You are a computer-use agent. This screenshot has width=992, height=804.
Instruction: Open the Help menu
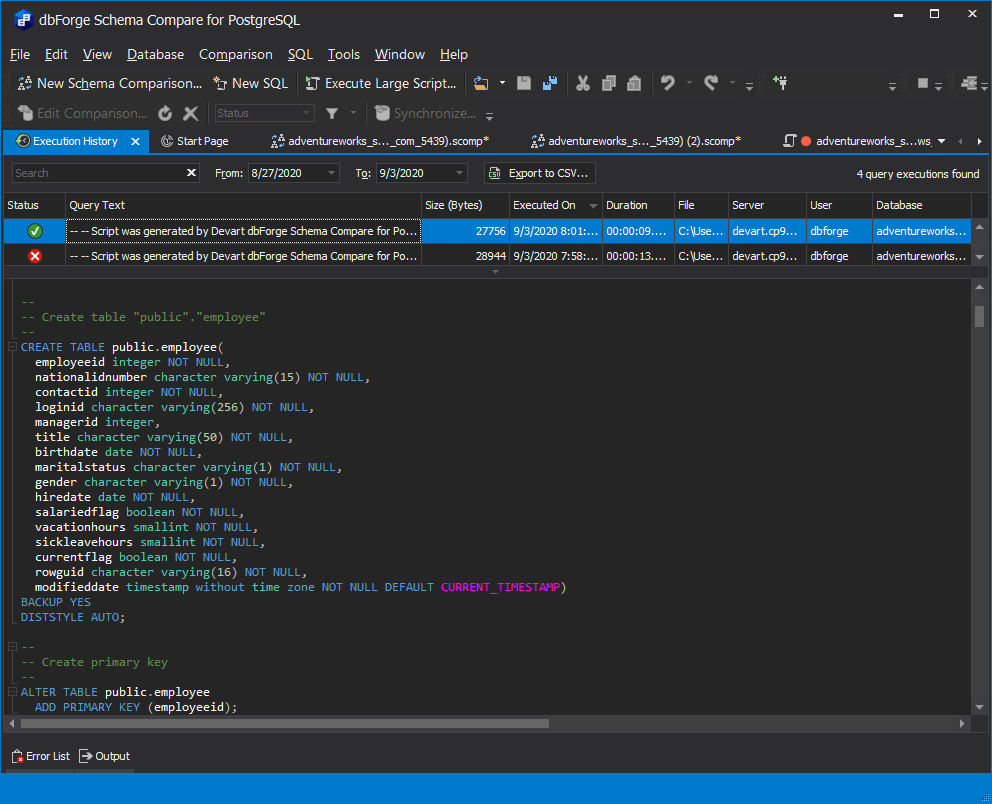[454, 54]
